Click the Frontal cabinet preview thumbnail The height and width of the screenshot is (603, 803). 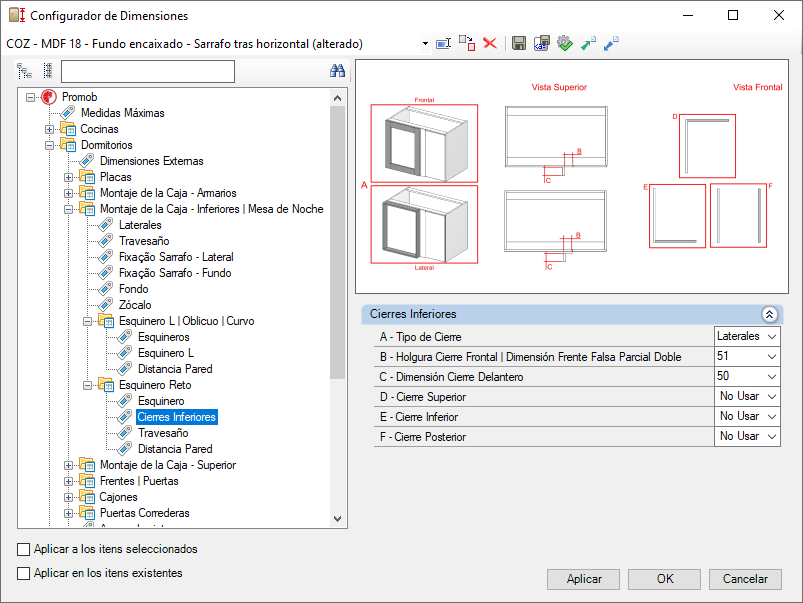(x=424, y=143)
